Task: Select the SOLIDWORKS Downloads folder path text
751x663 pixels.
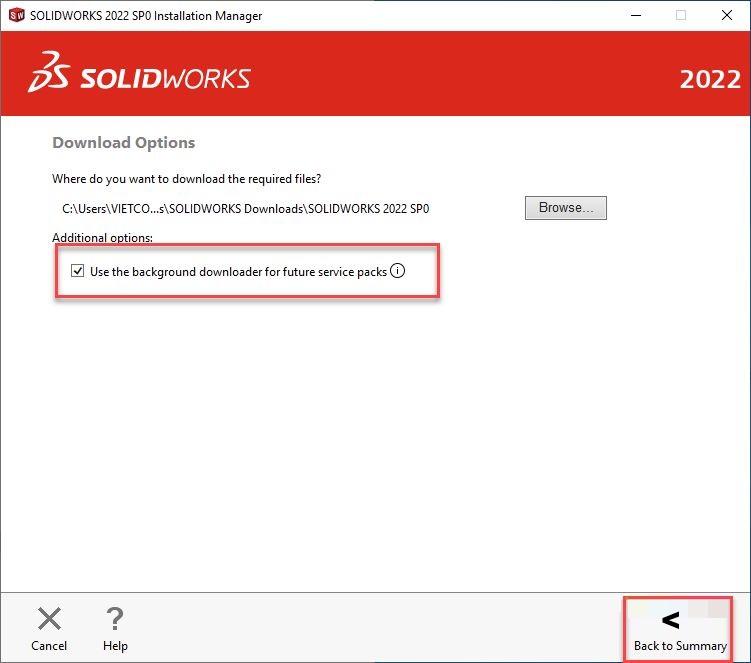Action: coord(246,209)
